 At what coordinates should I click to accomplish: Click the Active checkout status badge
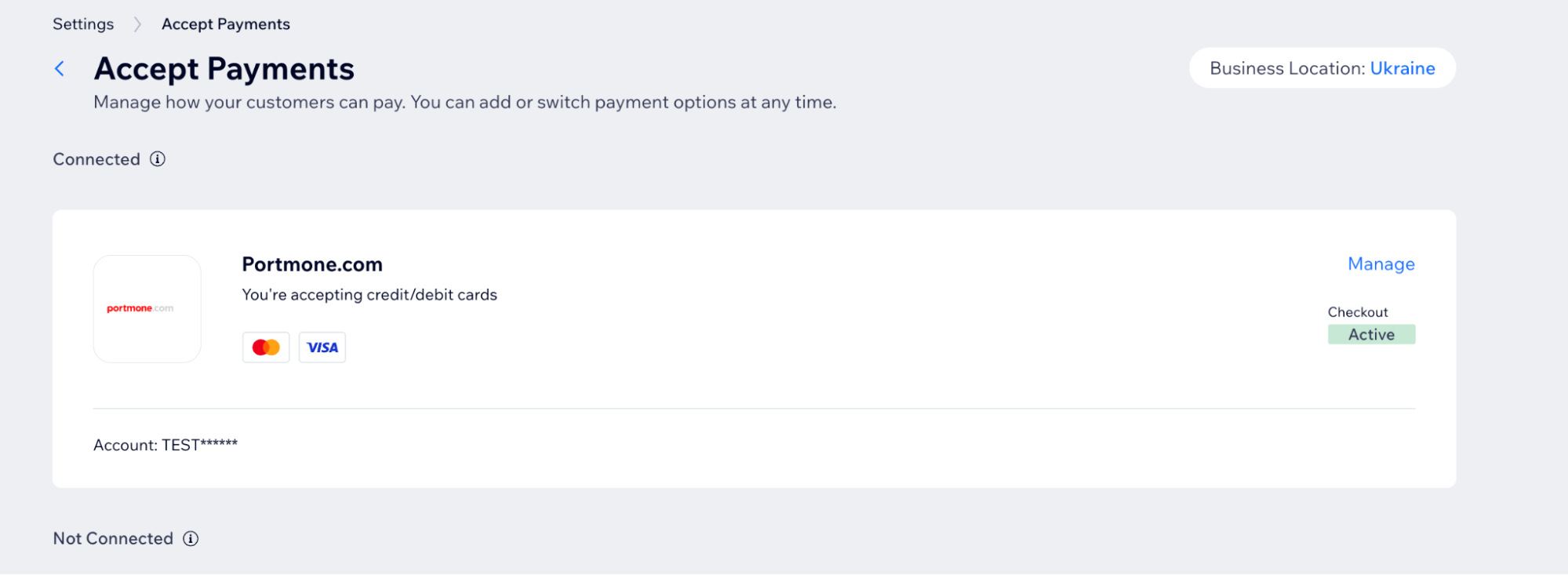(1371, 335)
